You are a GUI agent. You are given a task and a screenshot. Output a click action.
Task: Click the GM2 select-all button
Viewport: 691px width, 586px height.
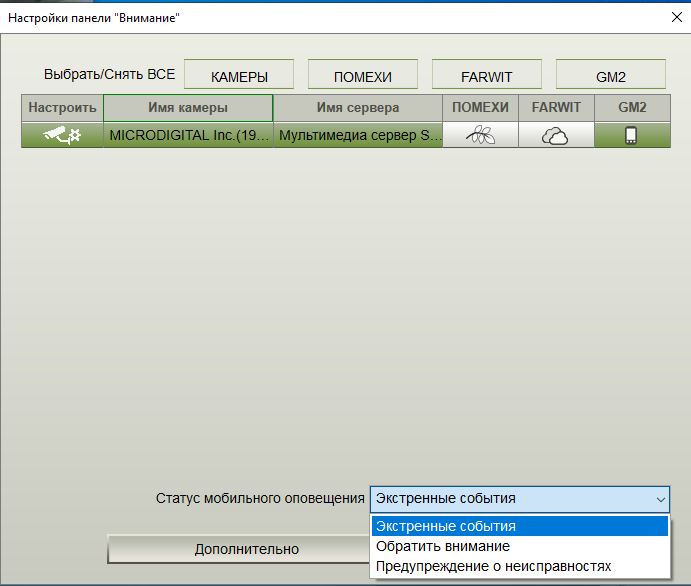(x=611, y=74)
